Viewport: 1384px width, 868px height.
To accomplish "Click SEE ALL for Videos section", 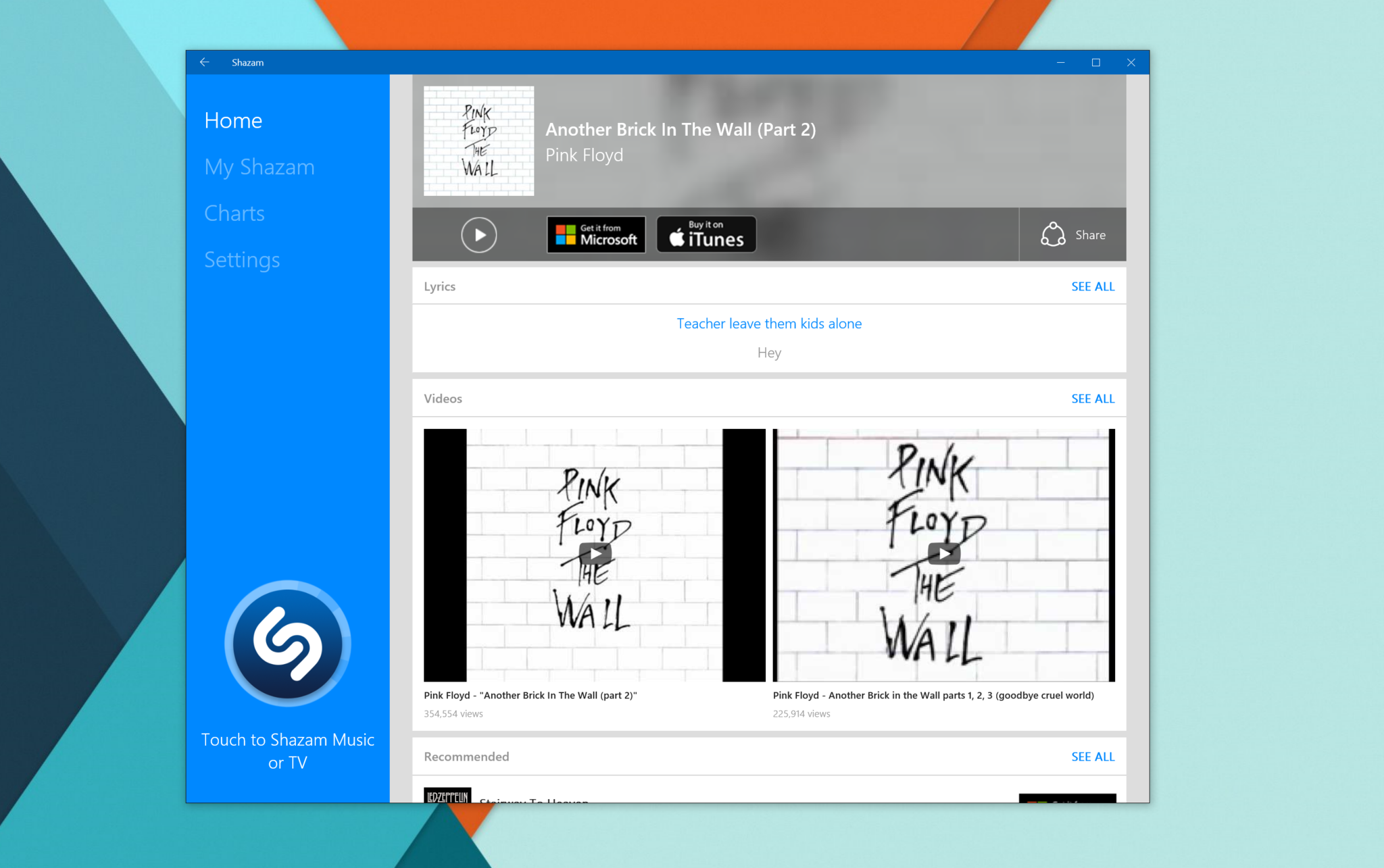I will tap(1091, 398).
